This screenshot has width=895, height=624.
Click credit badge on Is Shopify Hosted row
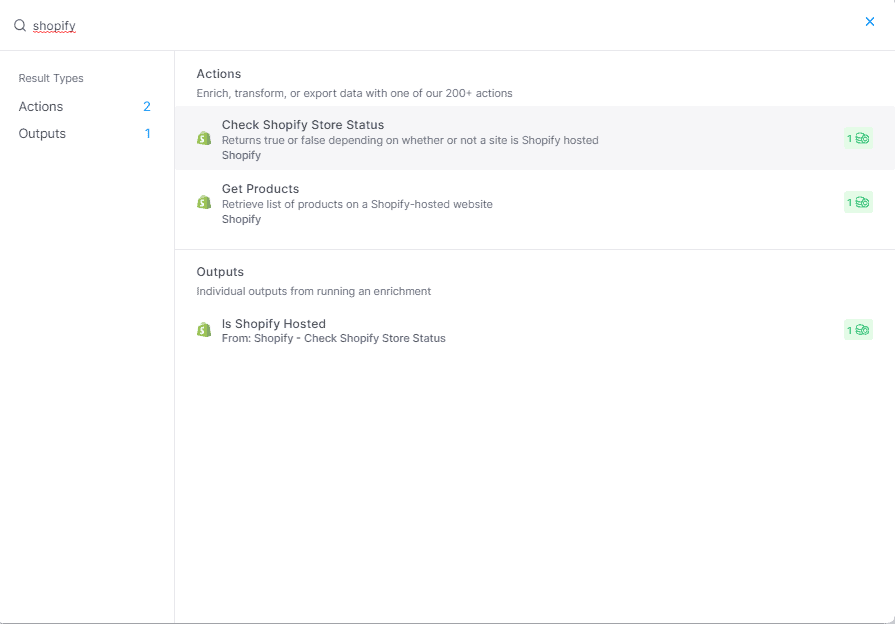tap(858, 330)
